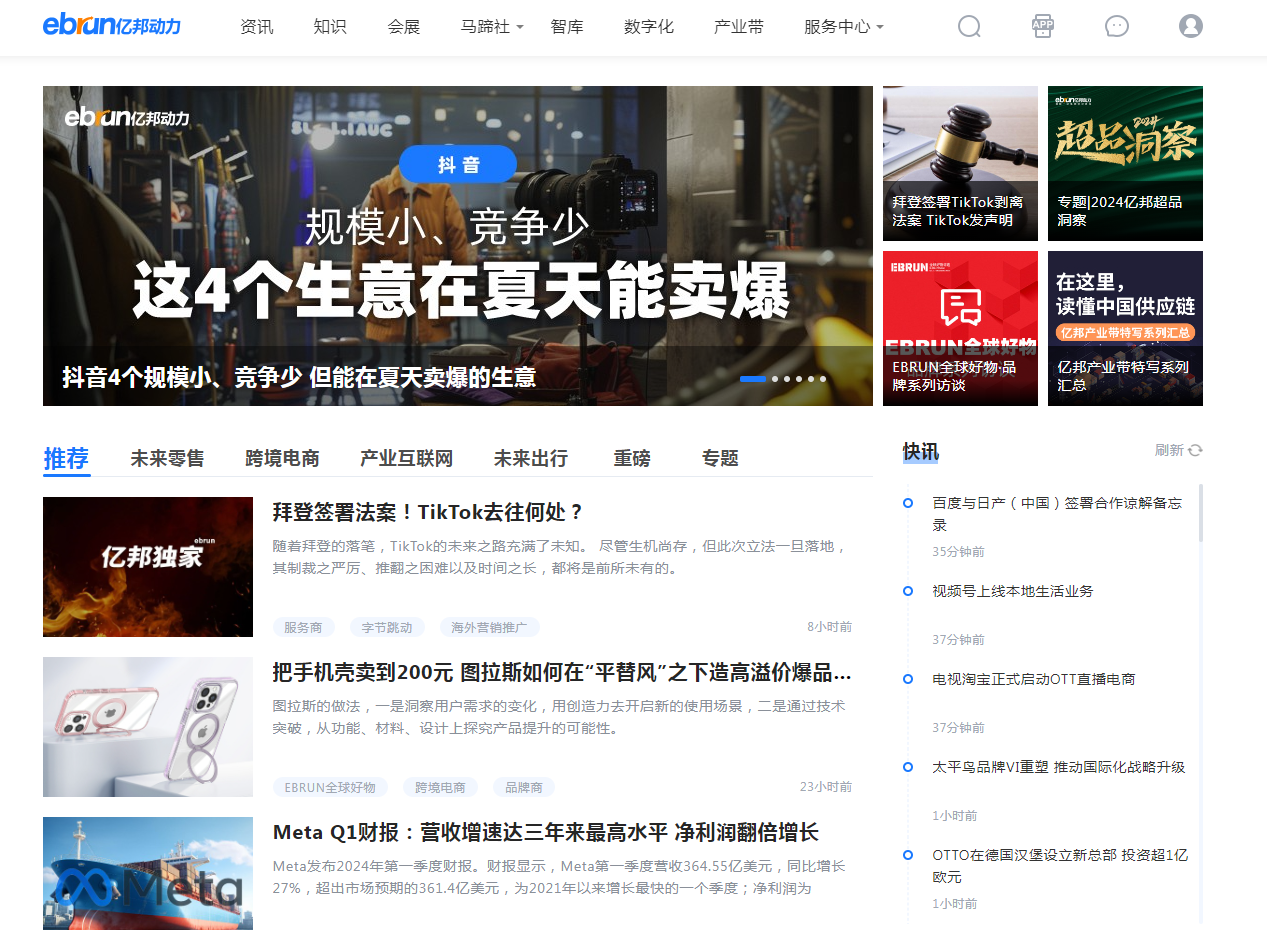
Task: Open the 亿邦产业带特写系列汇总 thumbnail
Action: click(1125, 328)
